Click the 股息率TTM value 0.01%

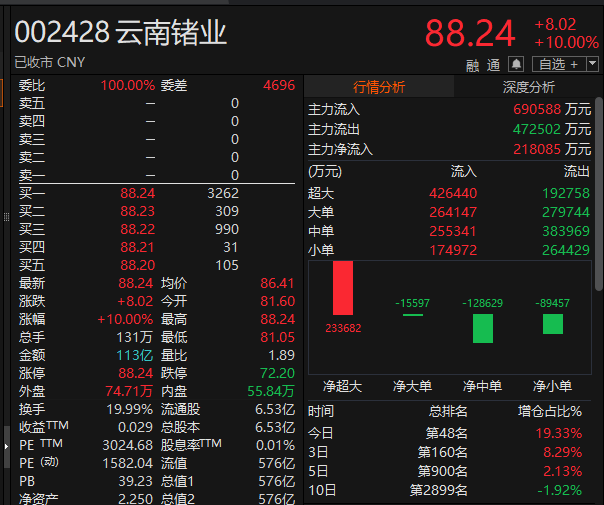click(275, 445)
